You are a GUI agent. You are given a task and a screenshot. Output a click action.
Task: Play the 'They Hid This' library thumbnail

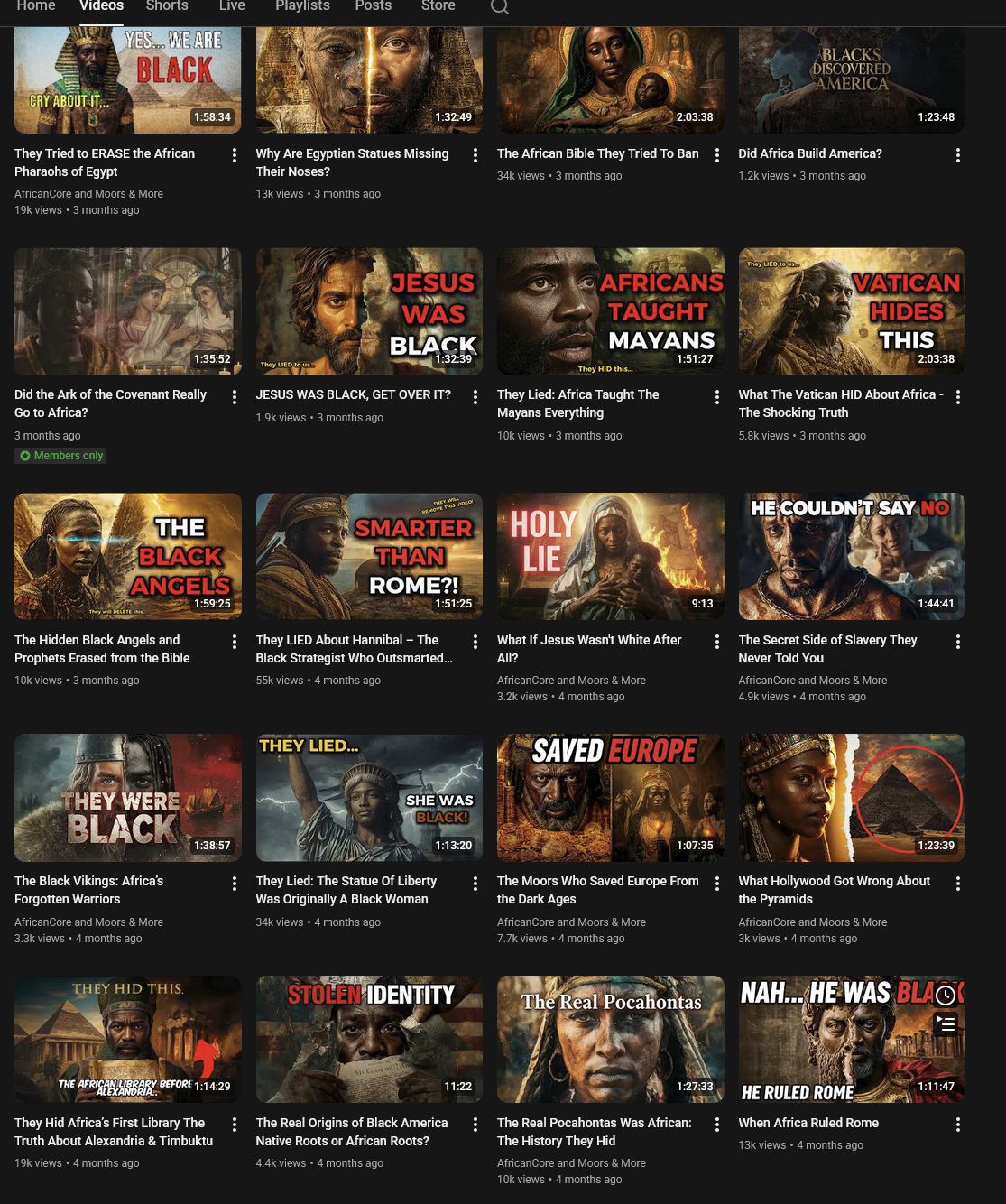[x=128, y=1039]
